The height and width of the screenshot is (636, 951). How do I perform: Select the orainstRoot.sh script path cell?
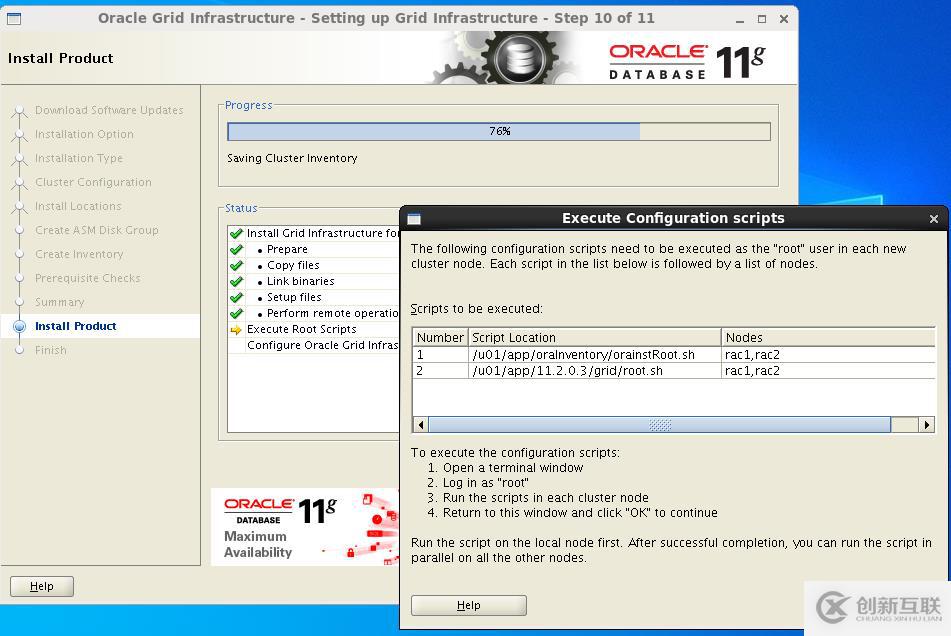coord(594,355)
